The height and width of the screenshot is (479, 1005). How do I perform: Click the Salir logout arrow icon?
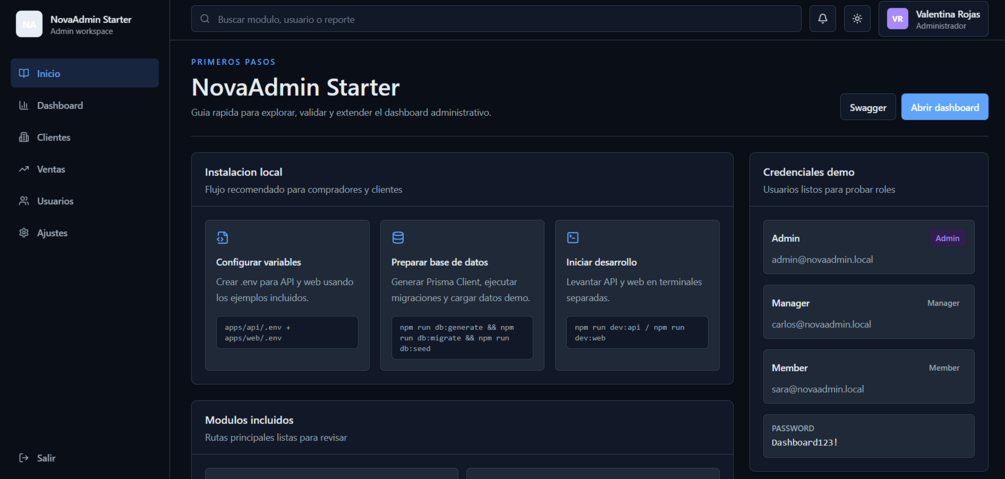pyautogui.click(x=24, y=458)
